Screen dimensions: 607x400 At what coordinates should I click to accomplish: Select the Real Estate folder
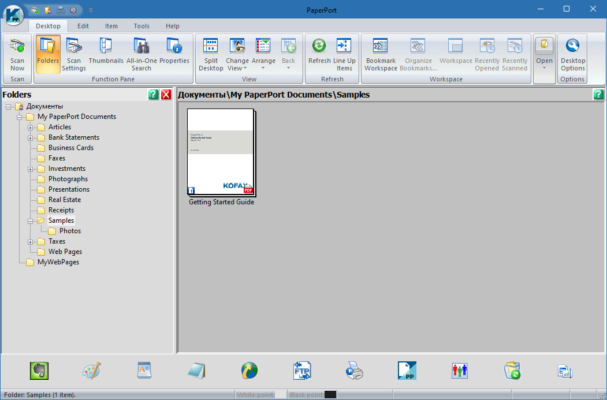pos(64,200)
